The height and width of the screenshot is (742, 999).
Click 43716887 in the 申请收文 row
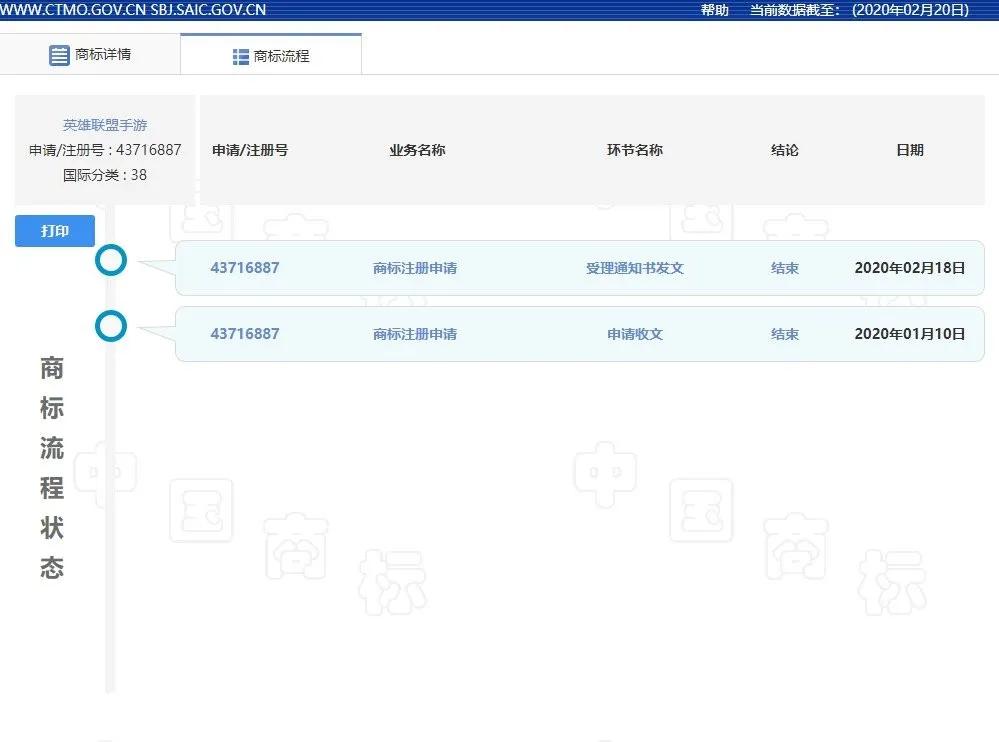click(x=245, y=334)
